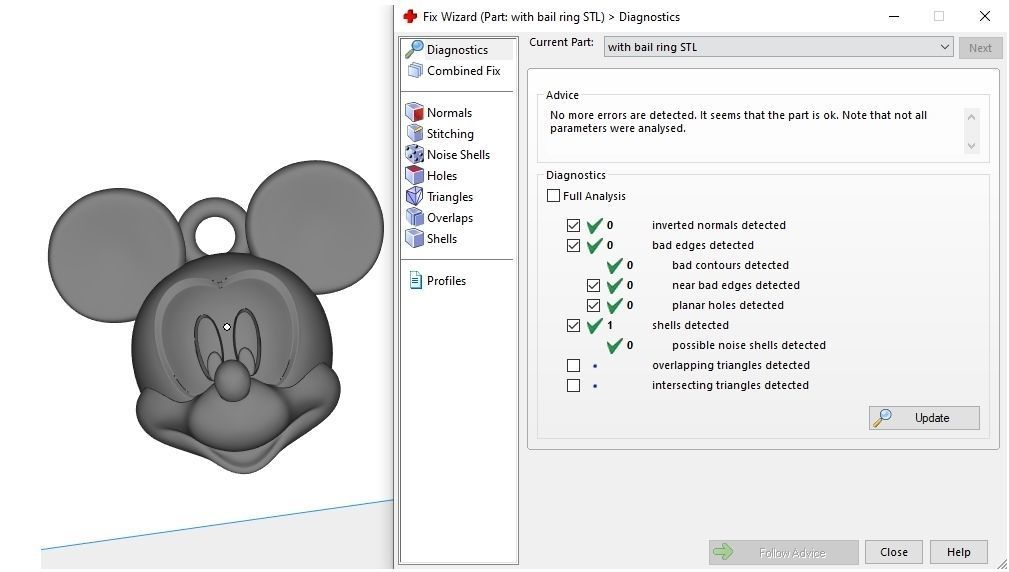Image resolution: width=1009 pixels, height=572 pixels.
Task: Click the Triangles icon
Action: 414,196
